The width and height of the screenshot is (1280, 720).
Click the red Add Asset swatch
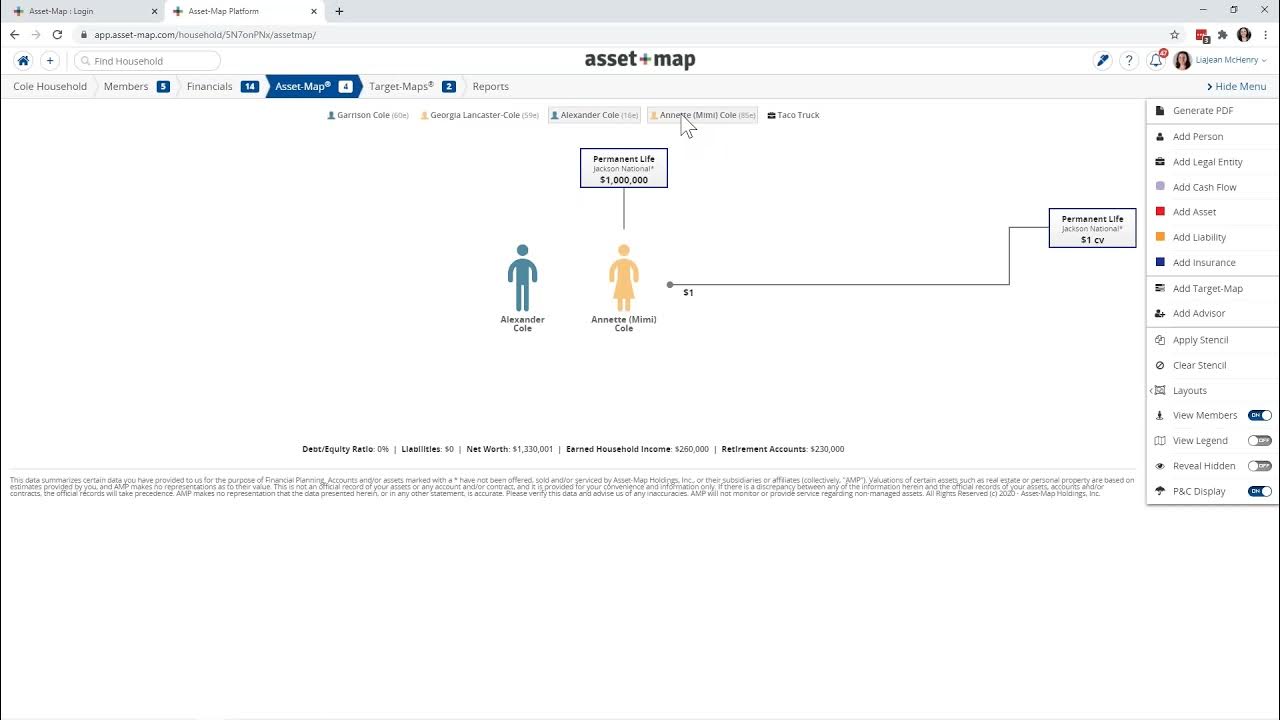click(x=1160, y=211)
